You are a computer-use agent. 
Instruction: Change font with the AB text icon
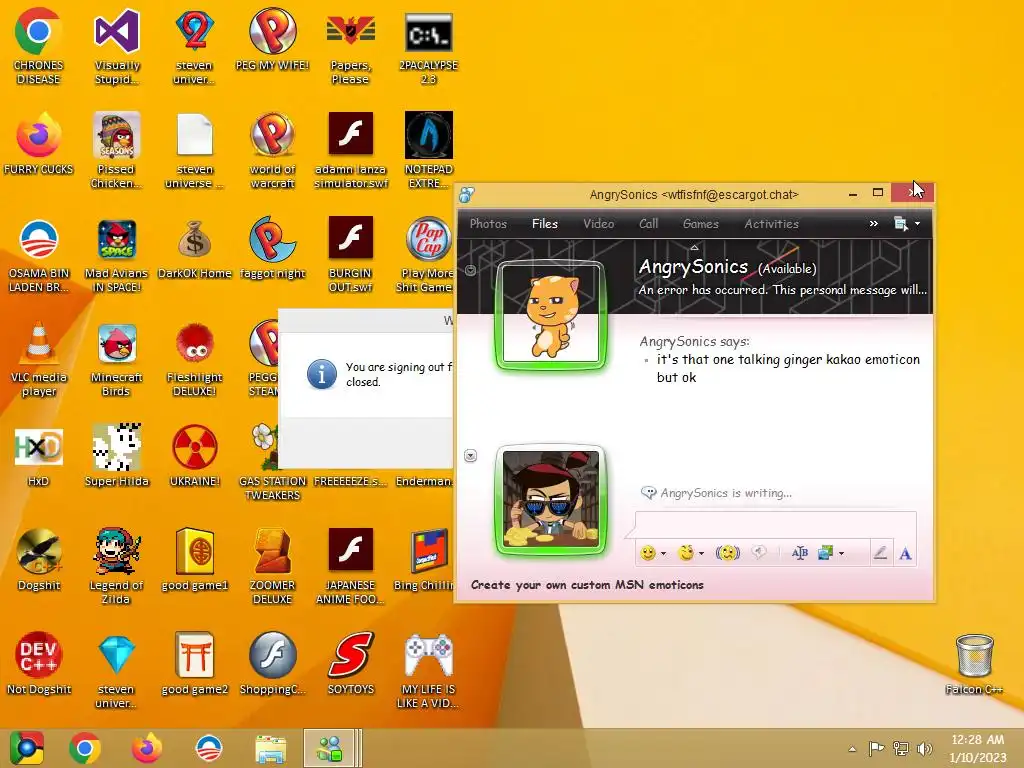[x=799, y=553]
